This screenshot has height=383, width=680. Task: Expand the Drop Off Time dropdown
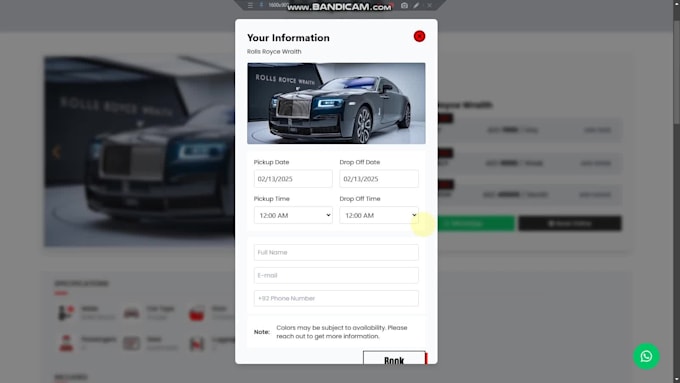coord(379,215)
